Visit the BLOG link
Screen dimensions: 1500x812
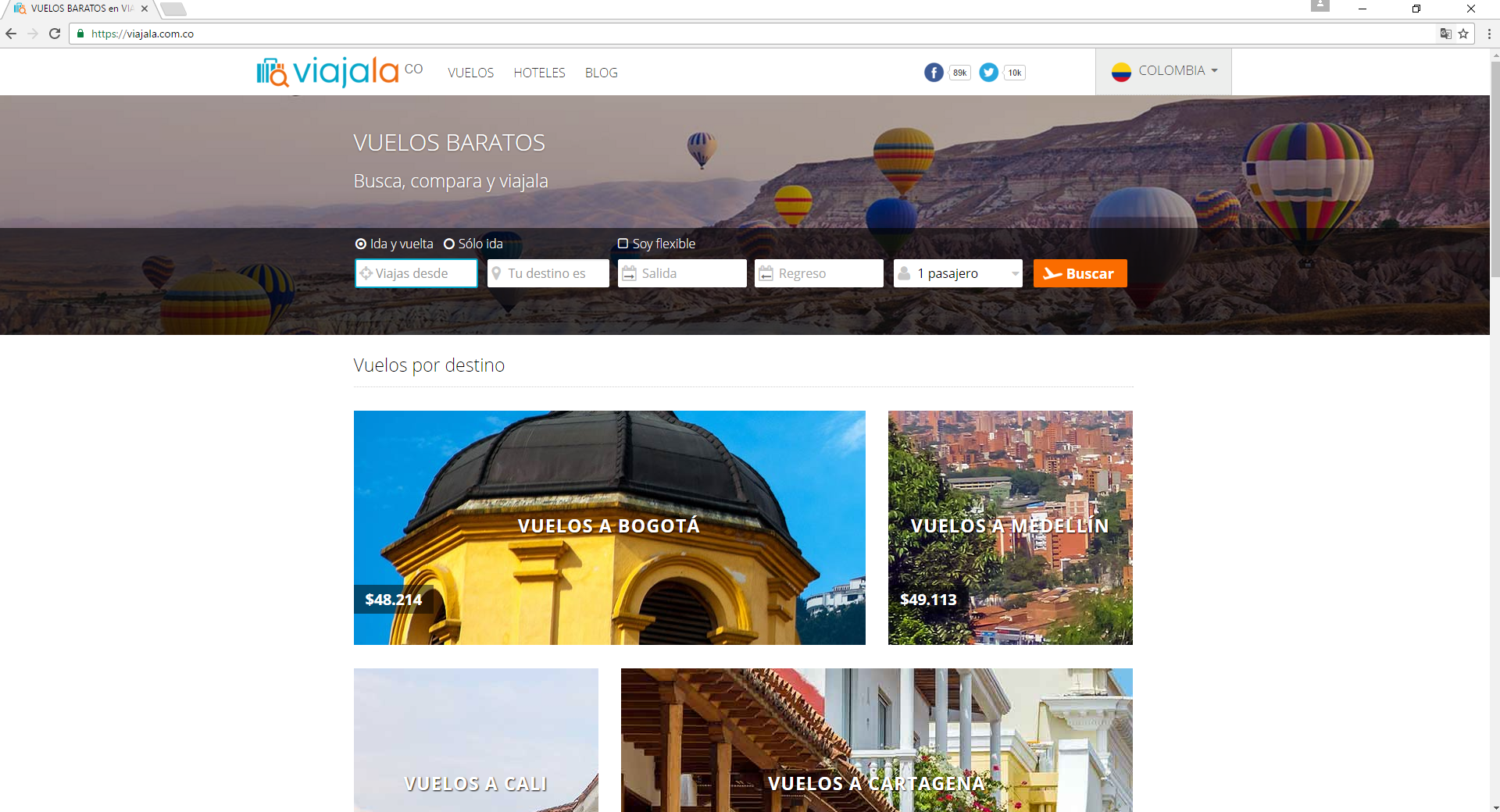(601, 73)
